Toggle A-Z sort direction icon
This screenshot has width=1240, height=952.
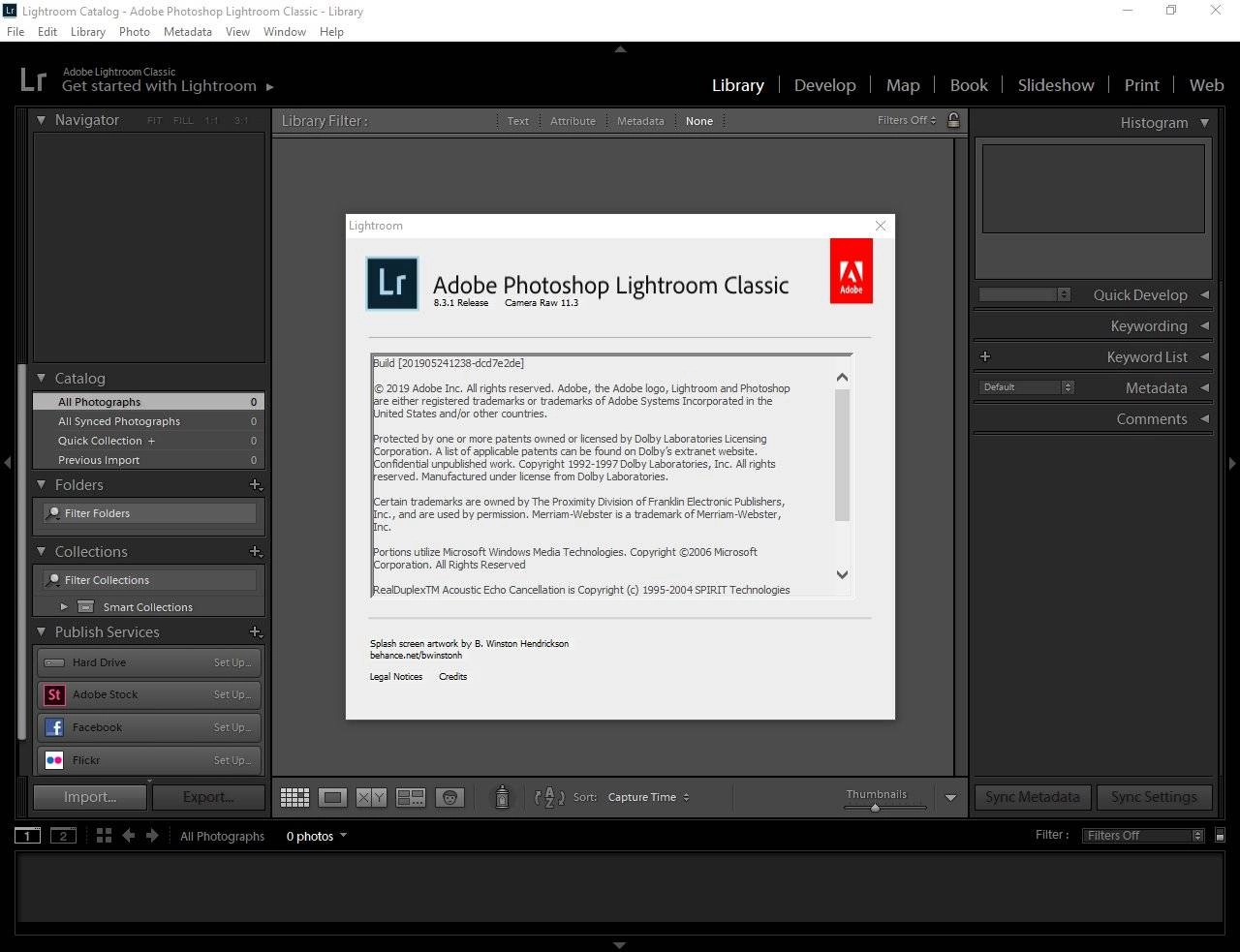click(x=549, y=797)
